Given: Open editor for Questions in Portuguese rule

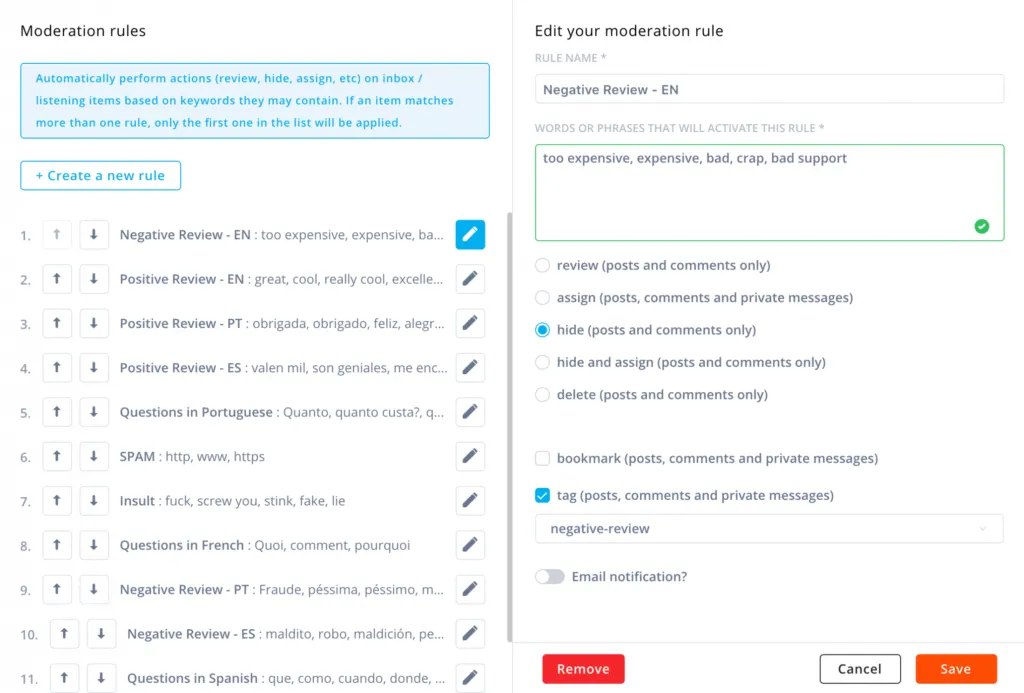Looking at the screenshot, I should [470, 412].
